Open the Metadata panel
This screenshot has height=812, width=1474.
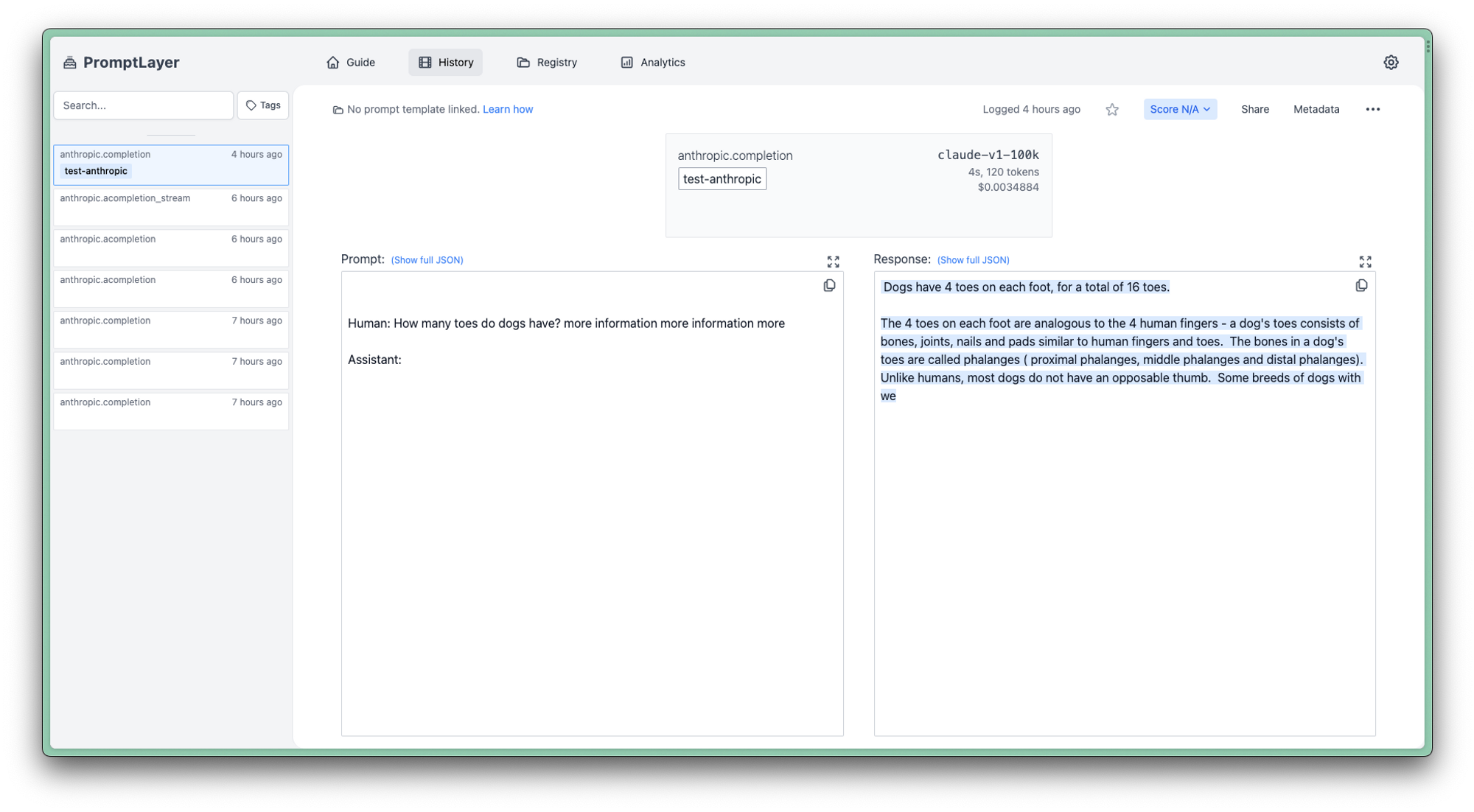pyautogui.click(x=1316, y=110)
